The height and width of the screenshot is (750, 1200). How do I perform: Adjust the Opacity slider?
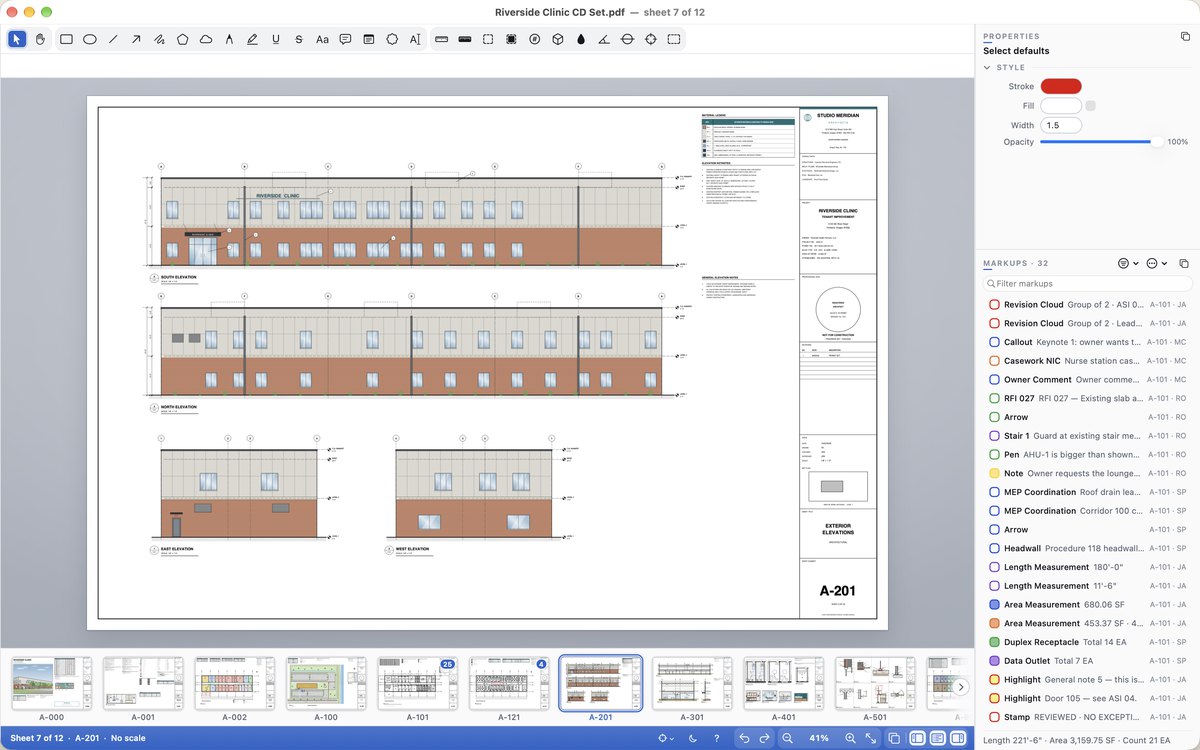click(1101, 142)
